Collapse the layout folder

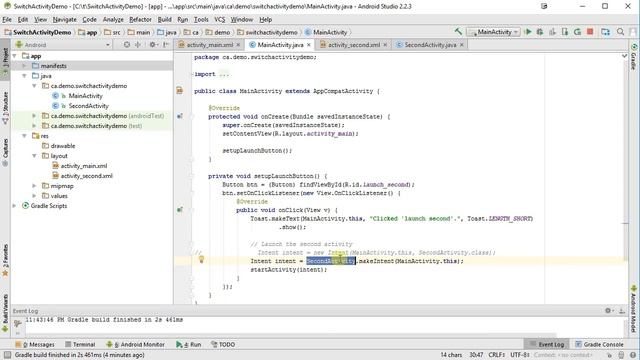34,156
